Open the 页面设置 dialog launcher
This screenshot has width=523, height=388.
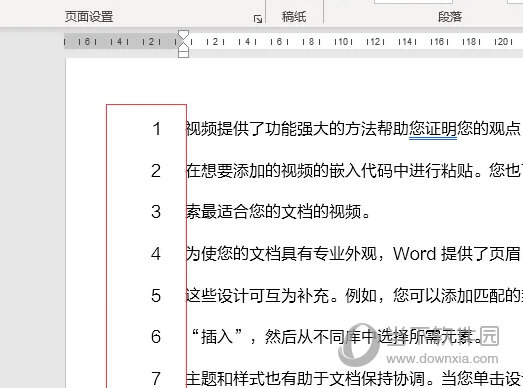tap(257, 19)
